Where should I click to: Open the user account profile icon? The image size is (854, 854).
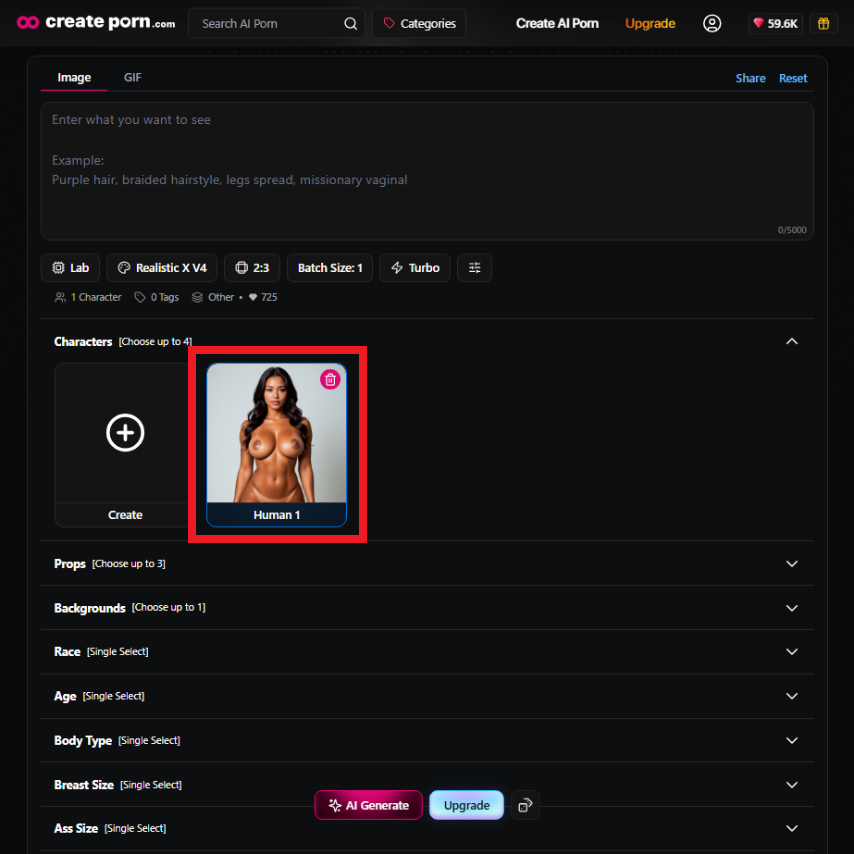[712, 23]
